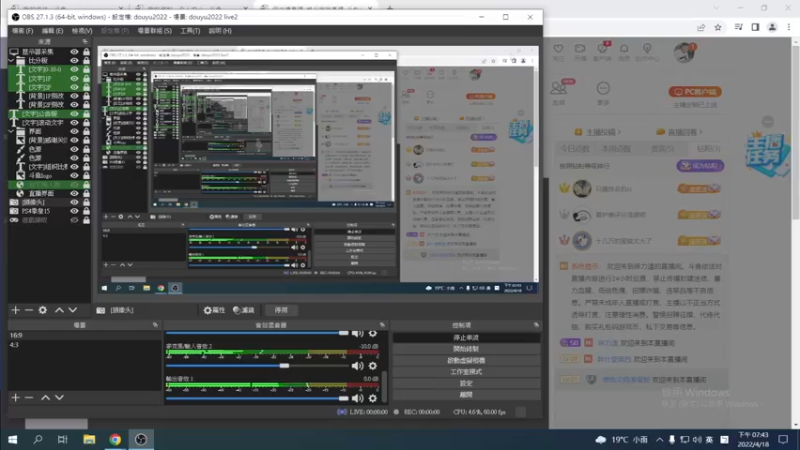Open Chrome profile icon in toolbar
Image resolution: width=800 pixels, height=450 pixels.
pyautogui.click(x=772, y=27)
